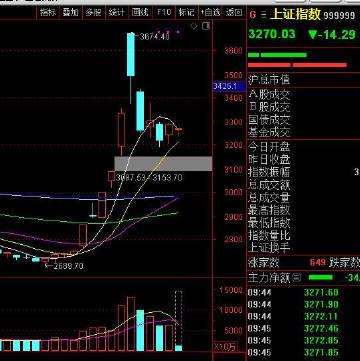The image size is (360, 361).
Task: Click the gray gap zone rectangle on chart
Action: coord(163,164)
